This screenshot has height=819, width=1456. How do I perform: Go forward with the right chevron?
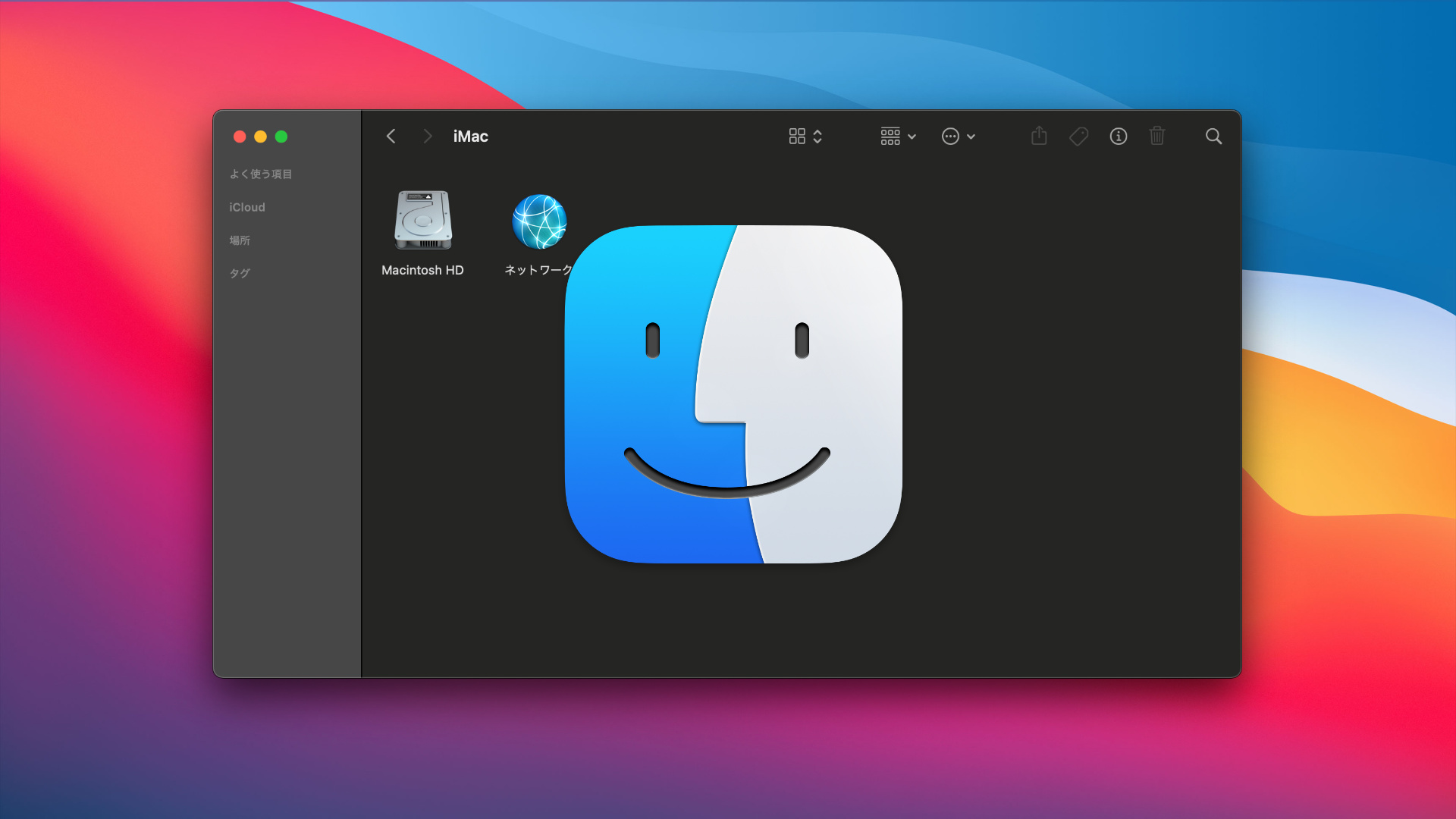pos(428,136)
